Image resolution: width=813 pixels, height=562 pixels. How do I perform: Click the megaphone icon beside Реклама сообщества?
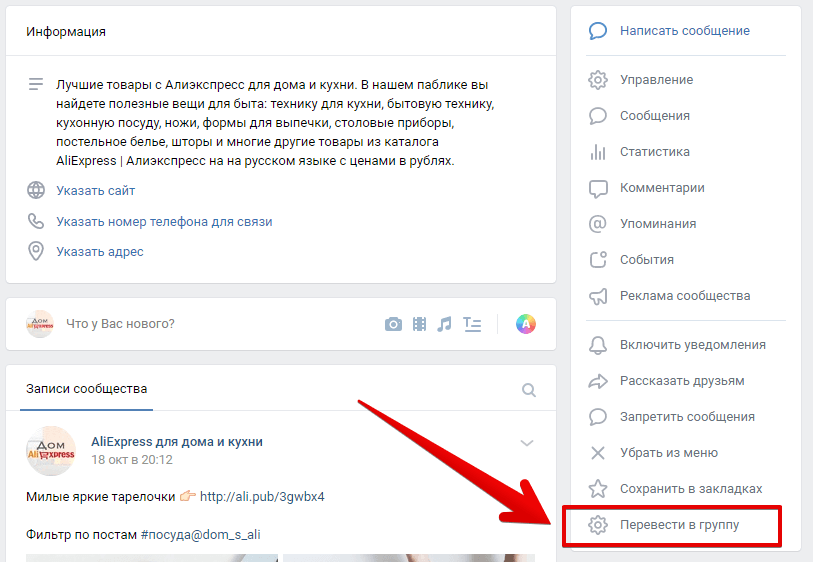(597, 296)
